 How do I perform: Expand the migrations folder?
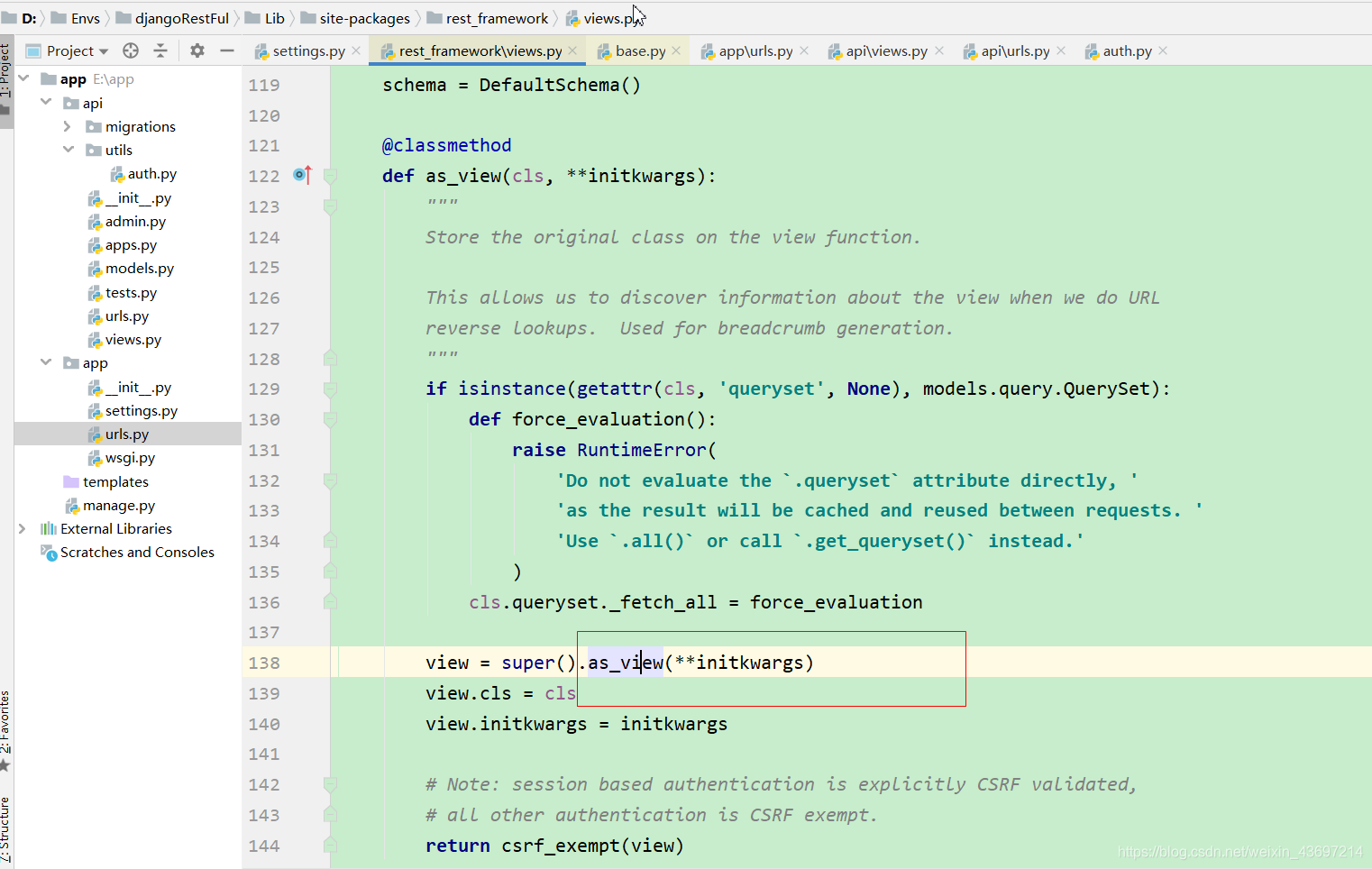coord(68,126)
